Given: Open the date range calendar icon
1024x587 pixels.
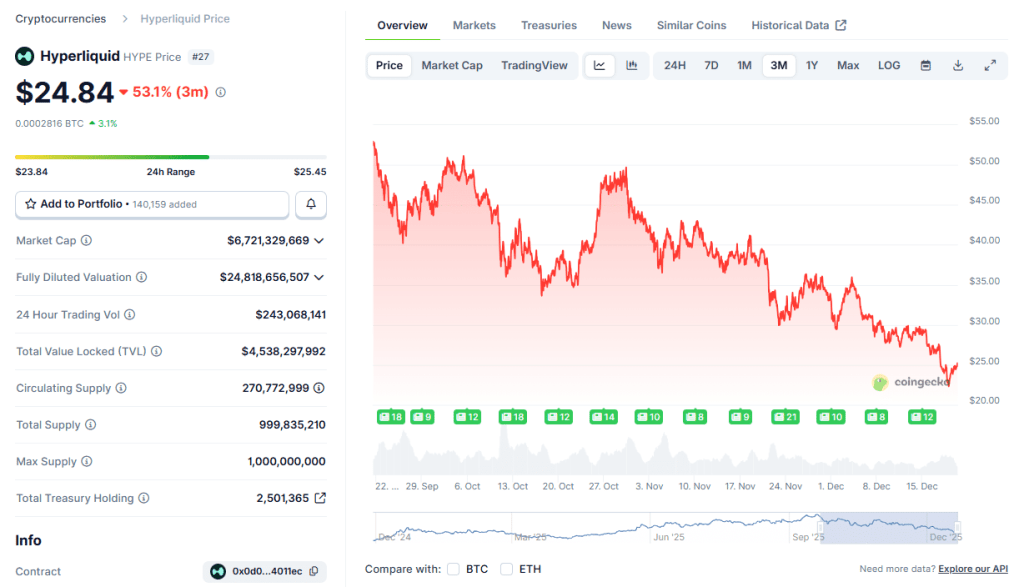Looking at the screenshot, I should tap(925, 64).
